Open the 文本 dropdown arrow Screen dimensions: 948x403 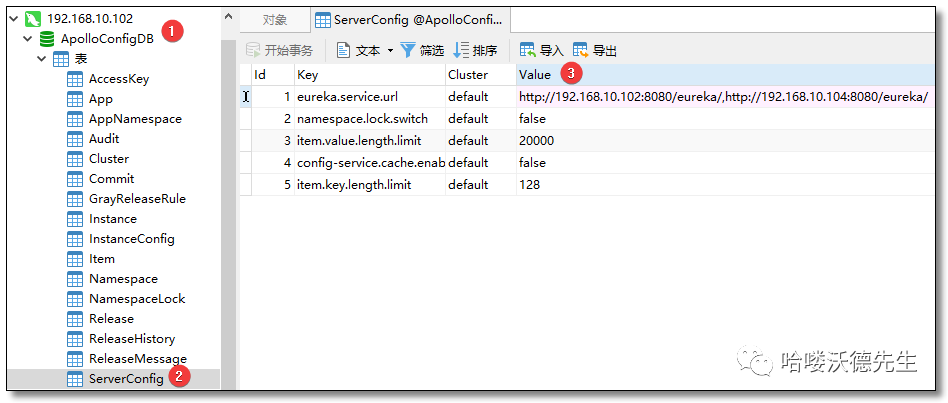[390, 50]
